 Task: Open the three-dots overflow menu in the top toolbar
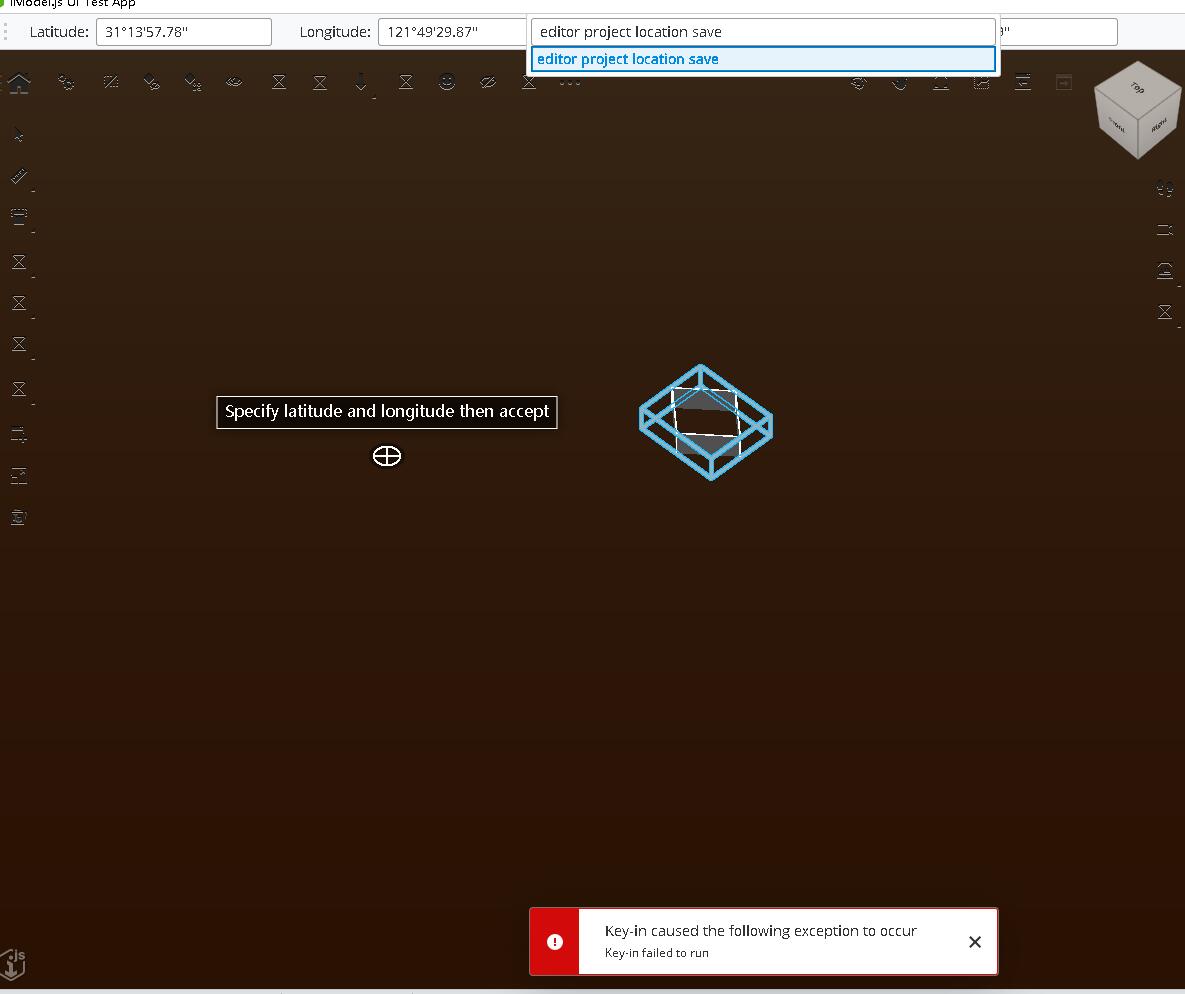(x=570, y=82)
